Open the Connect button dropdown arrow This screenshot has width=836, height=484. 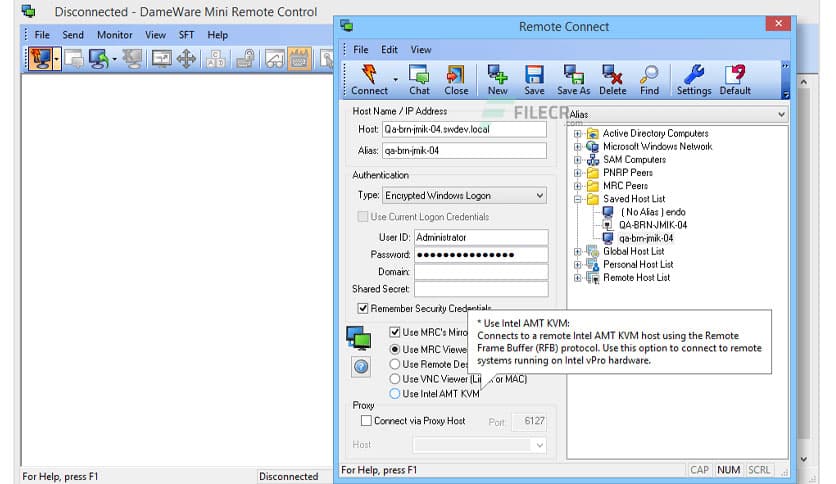coord(396,79)
